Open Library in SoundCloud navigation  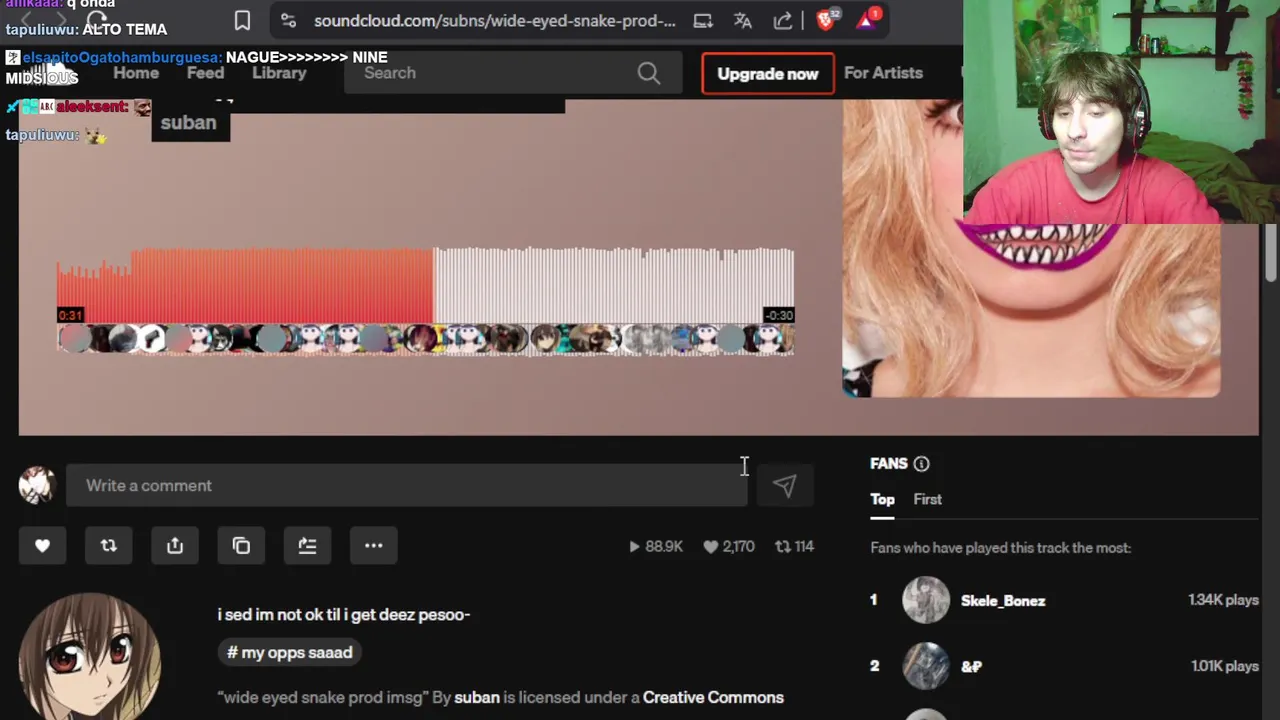(279, 73)
